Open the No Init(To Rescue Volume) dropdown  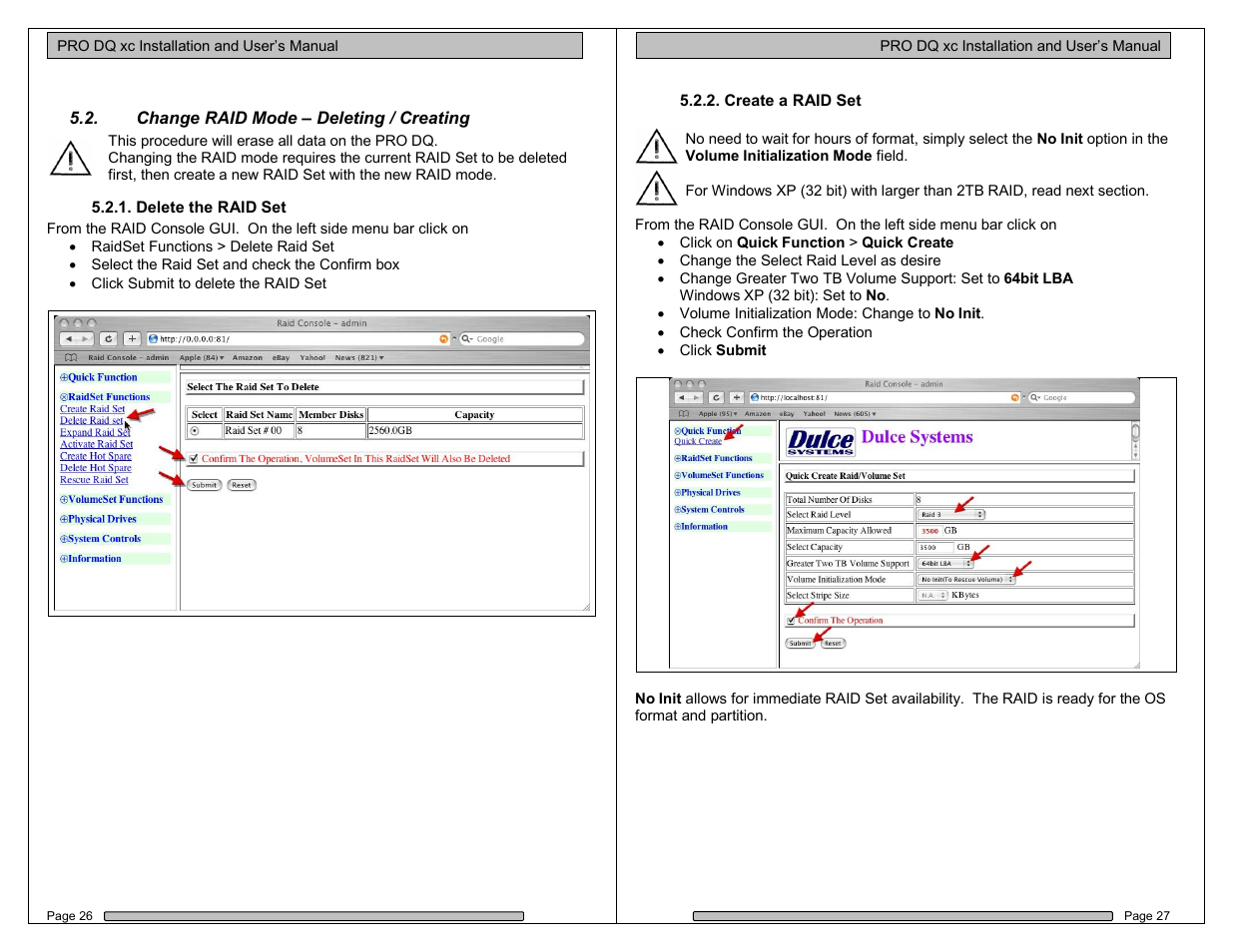tap(966, 580)
